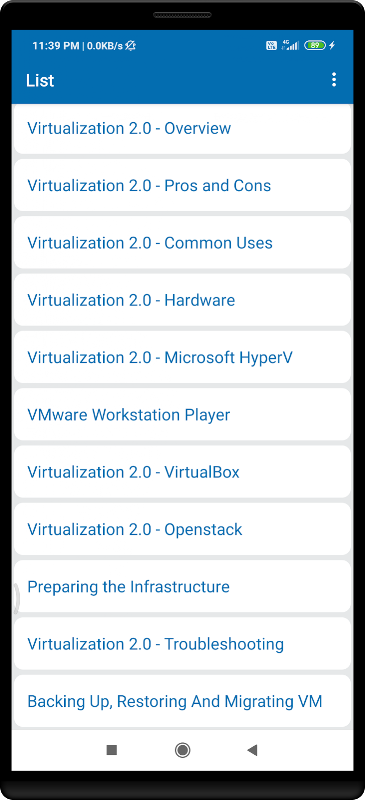This screenshot has width=365, height=800.
Task: Tap the battery indicator in status bar
Action: point(315,45)
